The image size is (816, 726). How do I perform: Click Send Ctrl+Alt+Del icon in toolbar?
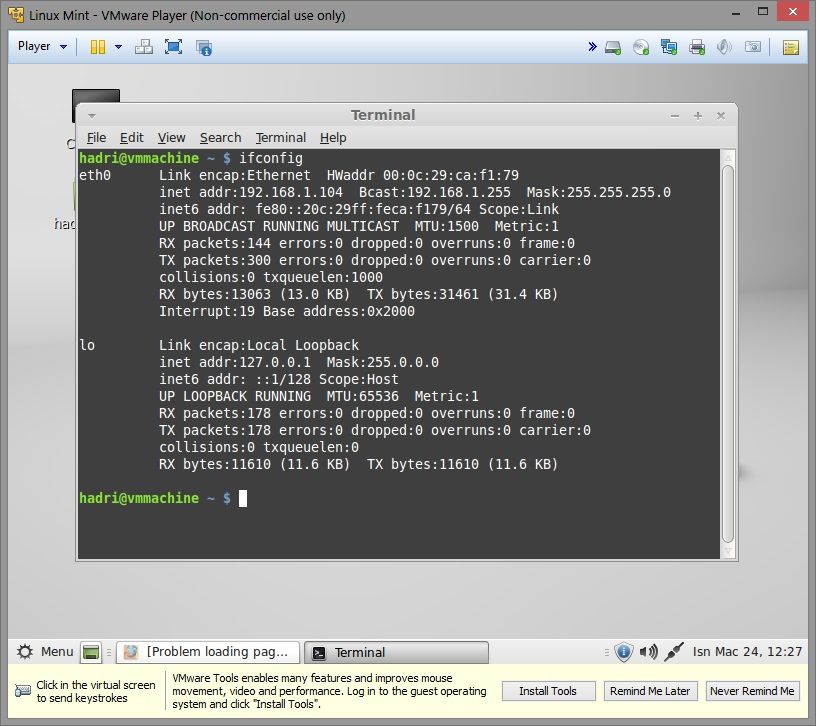[144, 47]
